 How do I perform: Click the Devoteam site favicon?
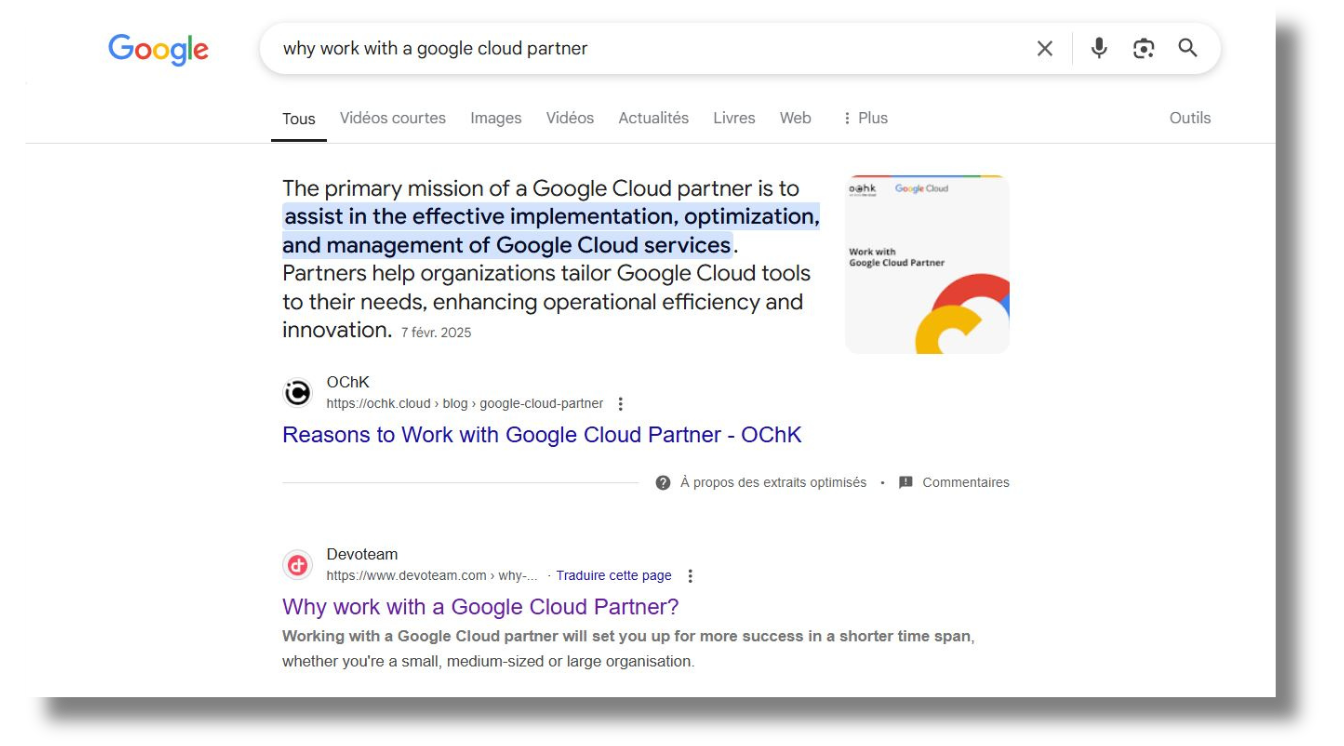tap(298, 565)
